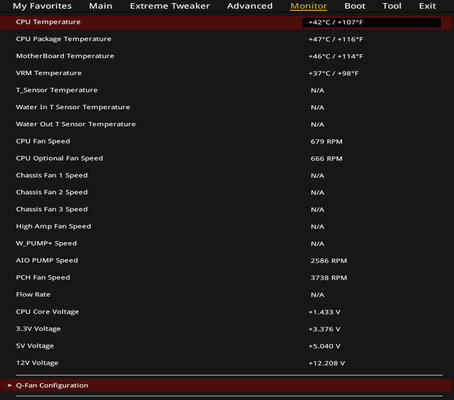Viewport: 454px width, 400px height.
Task: Click the +37°C / +98°F value
Action: coord(333,73)
